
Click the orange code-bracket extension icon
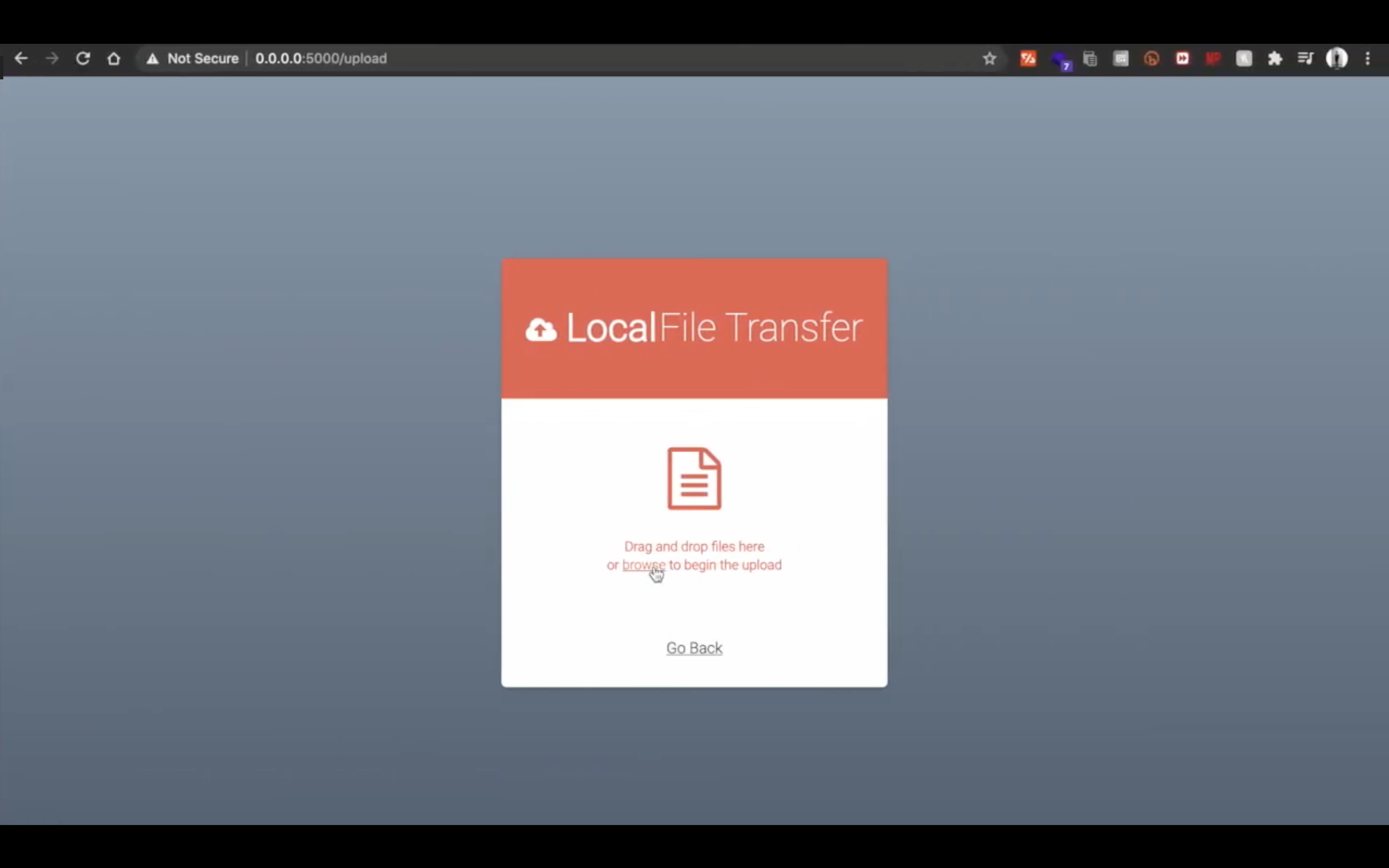[x=1028, y=59]
